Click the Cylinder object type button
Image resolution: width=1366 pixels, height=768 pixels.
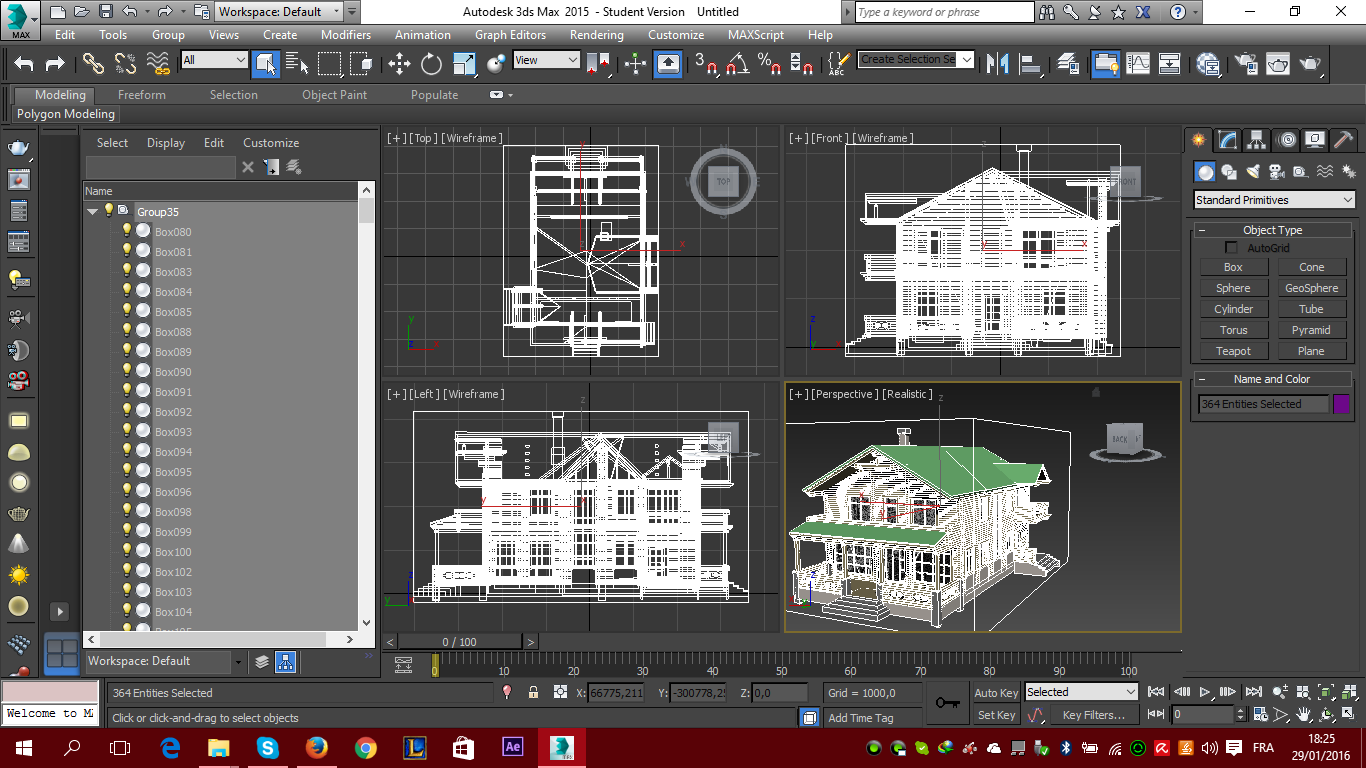[x=1233, y=309]
